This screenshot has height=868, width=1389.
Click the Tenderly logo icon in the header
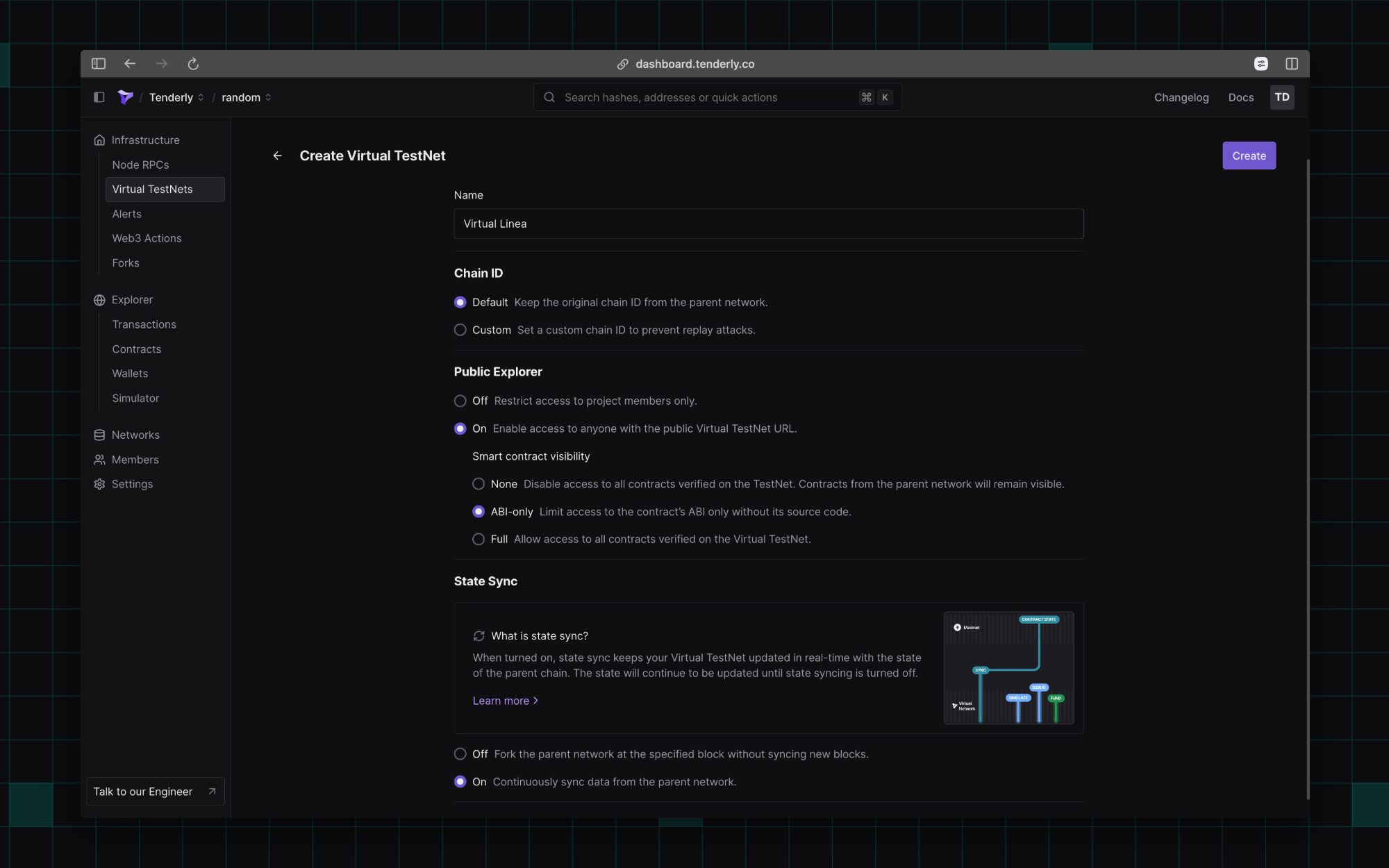coord(125,97)
